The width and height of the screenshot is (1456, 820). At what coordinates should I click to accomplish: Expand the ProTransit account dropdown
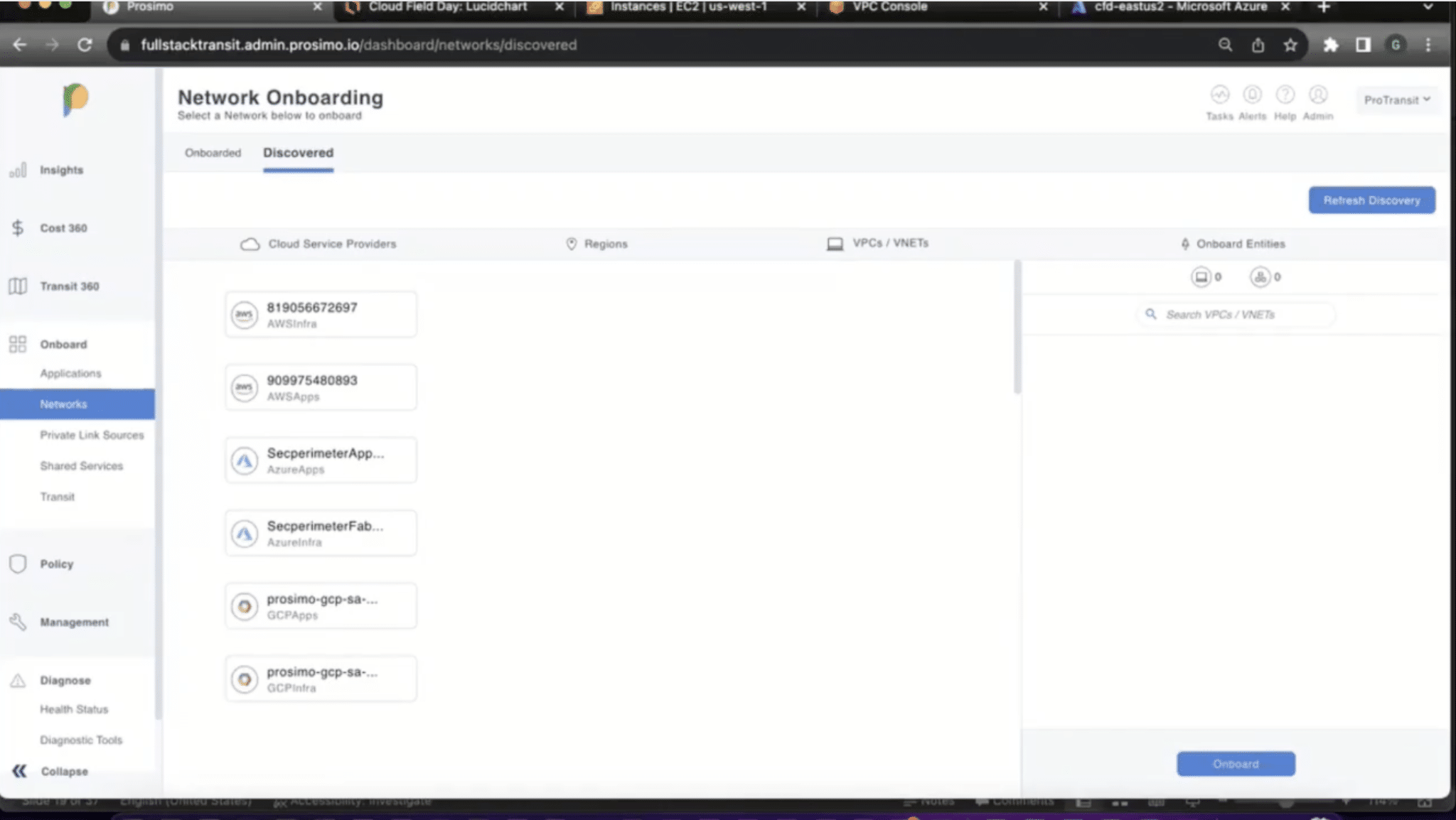click(x=1396, y=100)
